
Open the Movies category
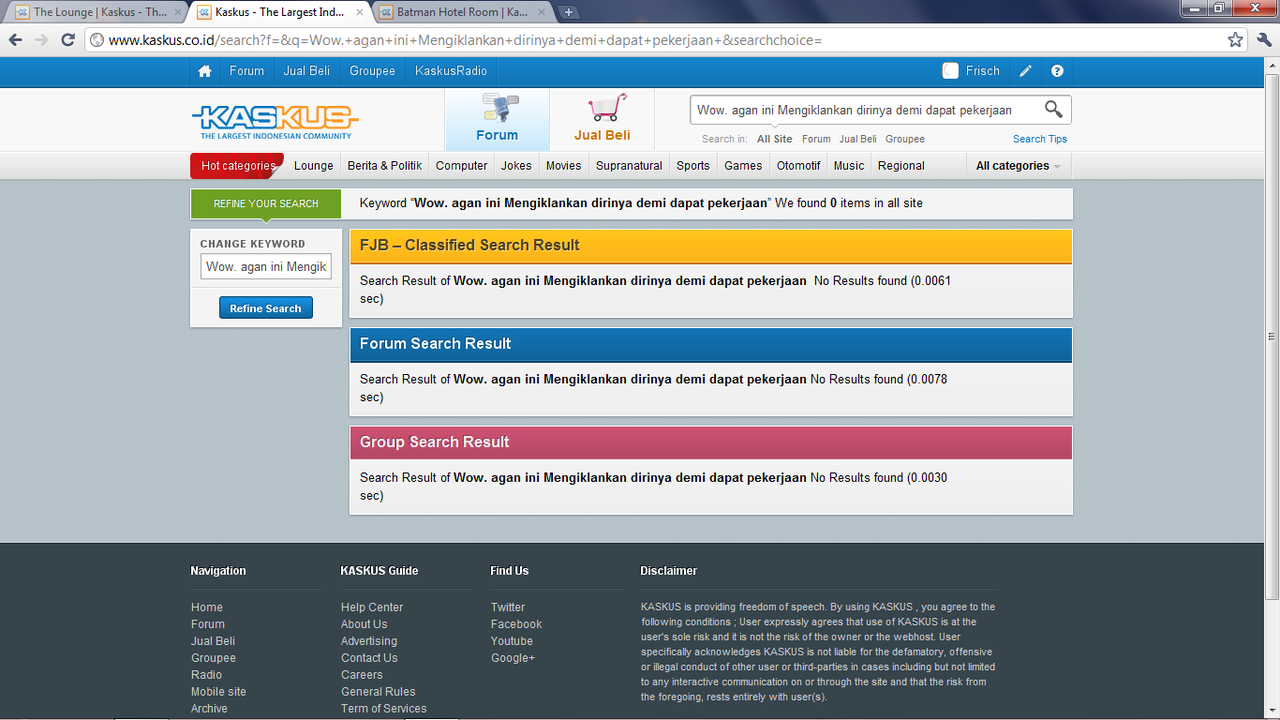(564, 166)
